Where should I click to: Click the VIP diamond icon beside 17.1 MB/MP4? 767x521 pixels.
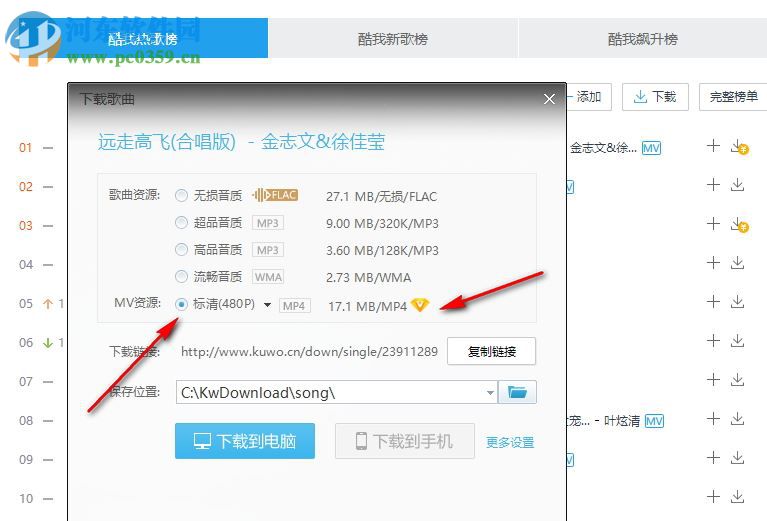[x=420, y=305]
